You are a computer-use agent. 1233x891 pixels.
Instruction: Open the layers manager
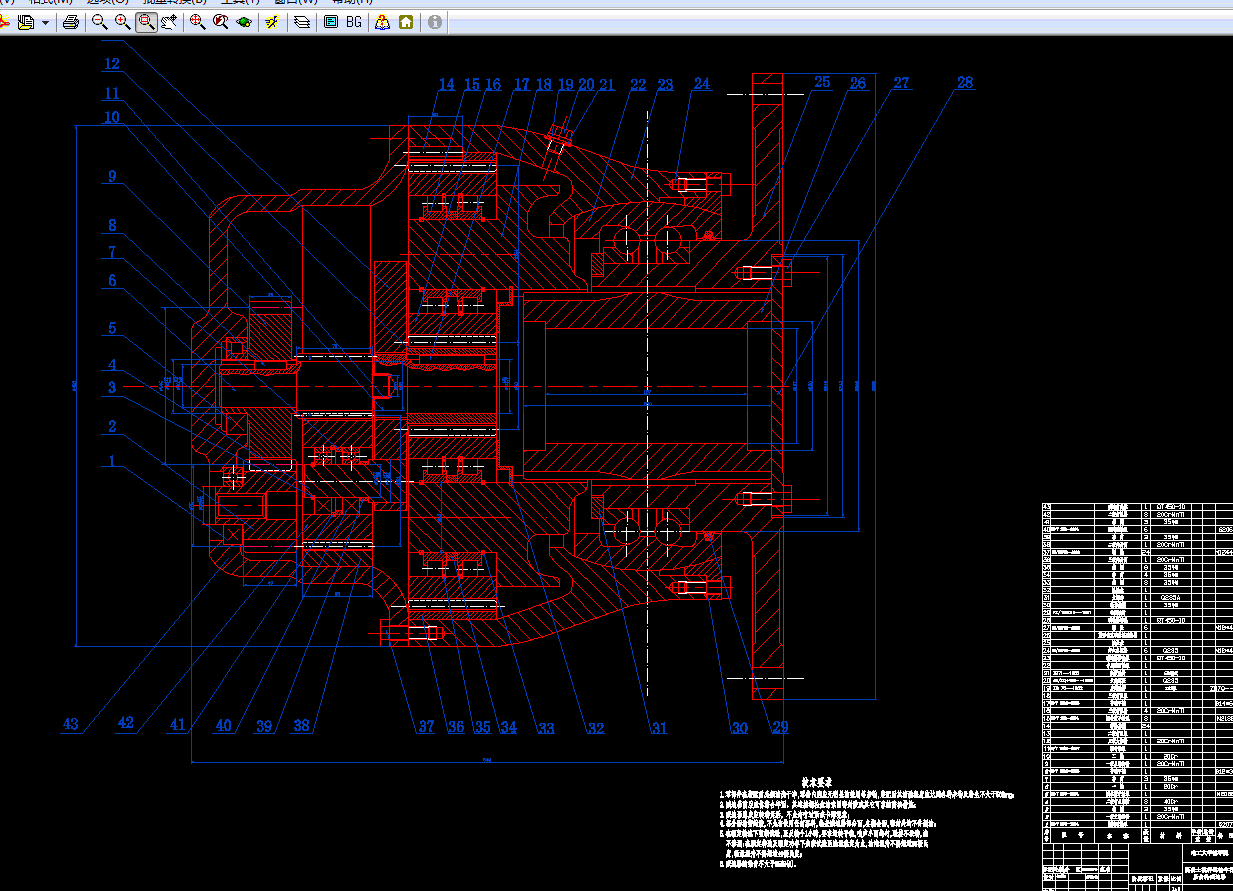pos(301,21)
